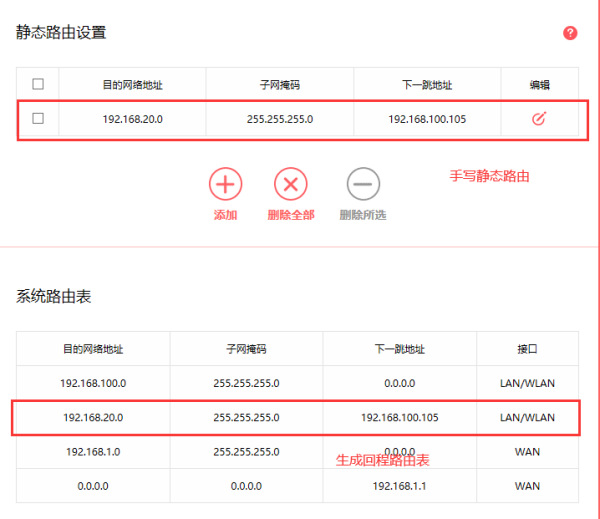Select the 192.168.100.0 row in system routing table

tap(93, 383)
